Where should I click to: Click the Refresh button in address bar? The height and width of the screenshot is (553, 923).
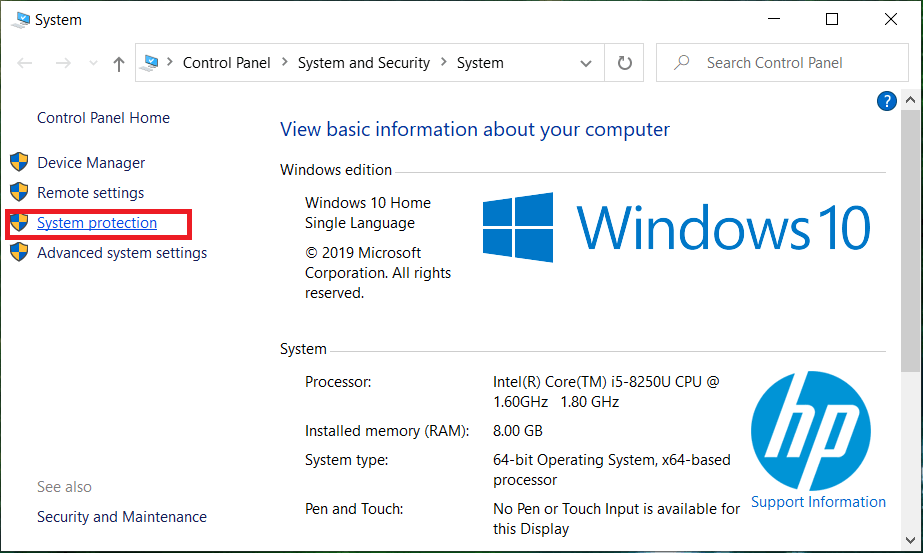click(x=625, y=63)
